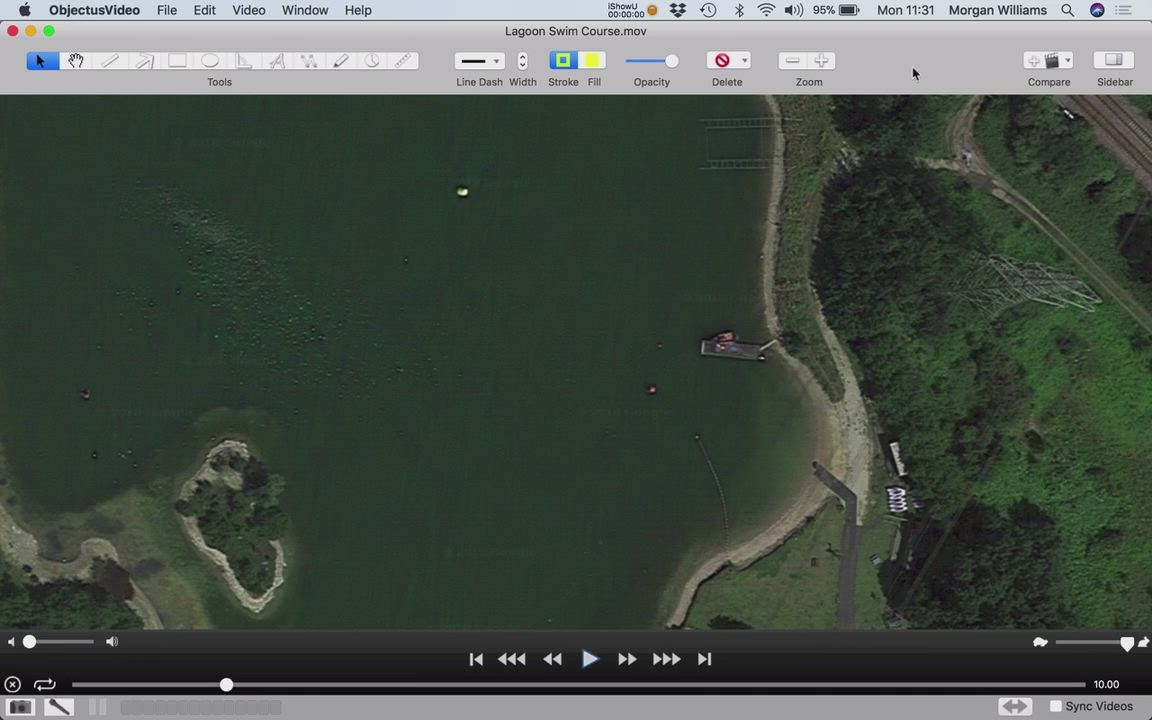The height and width of the screenshot is (720, 1152).
Task: Click the snapshot camera icon
Action: [x=20, y=707]
